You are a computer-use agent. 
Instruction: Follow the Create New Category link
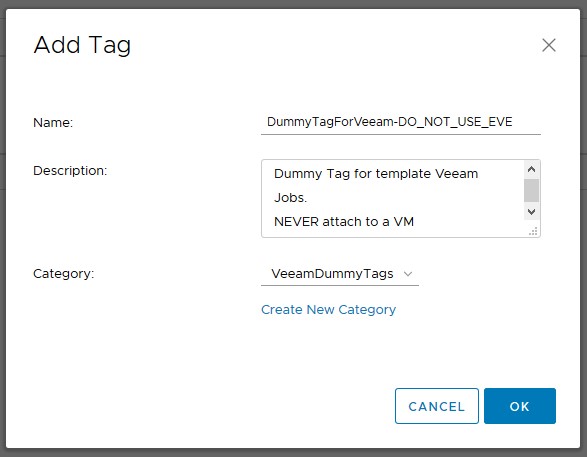[328, 310]
